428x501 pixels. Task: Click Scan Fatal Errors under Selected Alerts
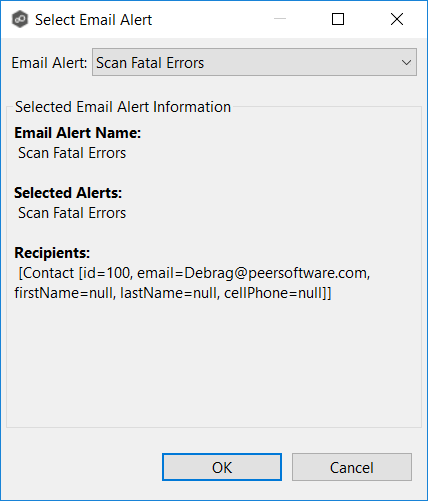[72, 213]
